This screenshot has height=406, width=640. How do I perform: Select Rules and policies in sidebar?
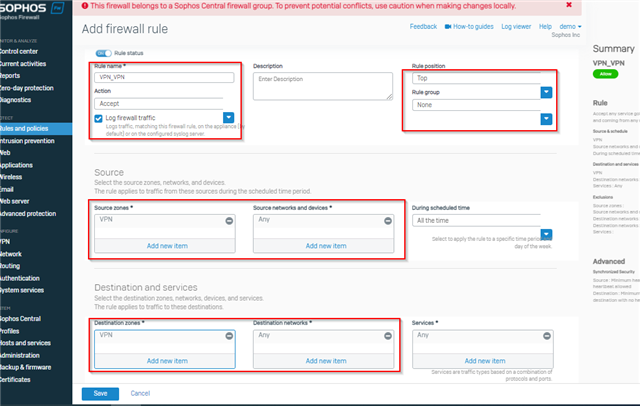pyautogui.click(x=36, y=129)
